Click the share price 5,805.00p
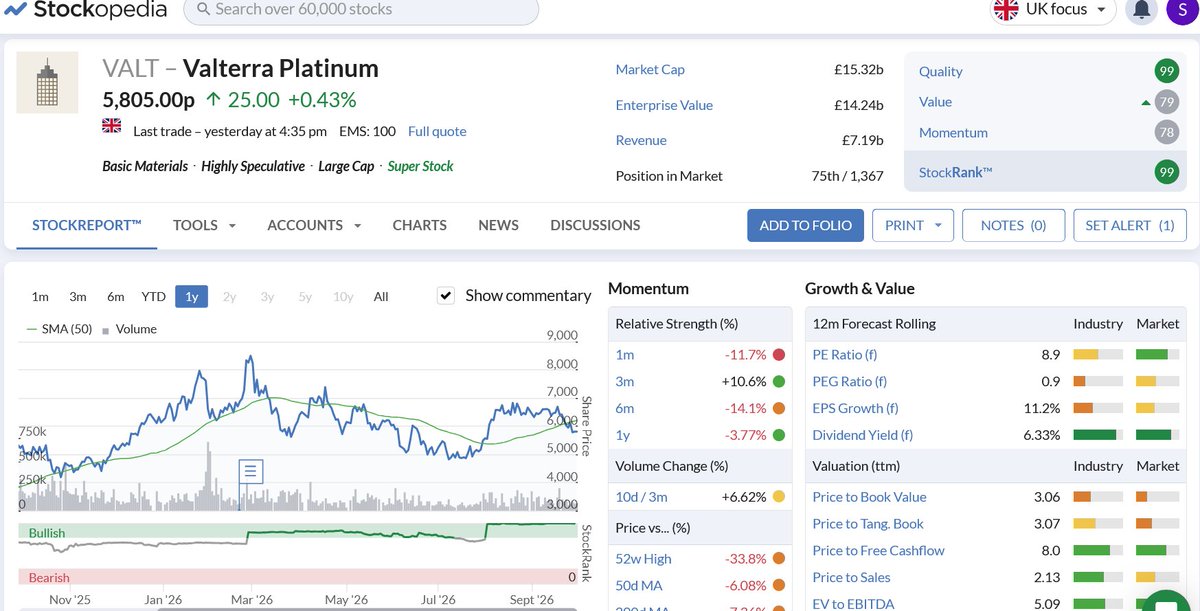Screen dimensions: 1200x611 [x=148, y=100]
